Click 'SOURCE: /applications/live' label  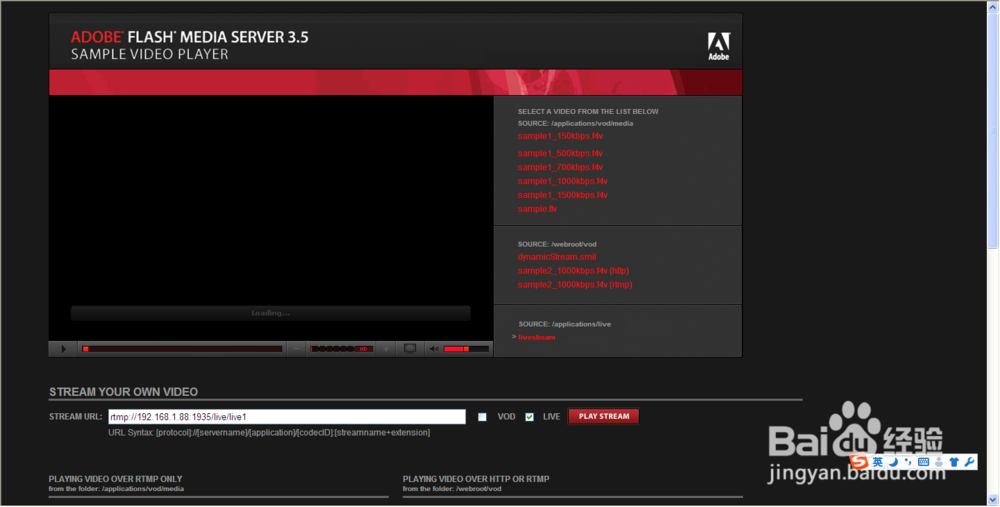[564, 324]
